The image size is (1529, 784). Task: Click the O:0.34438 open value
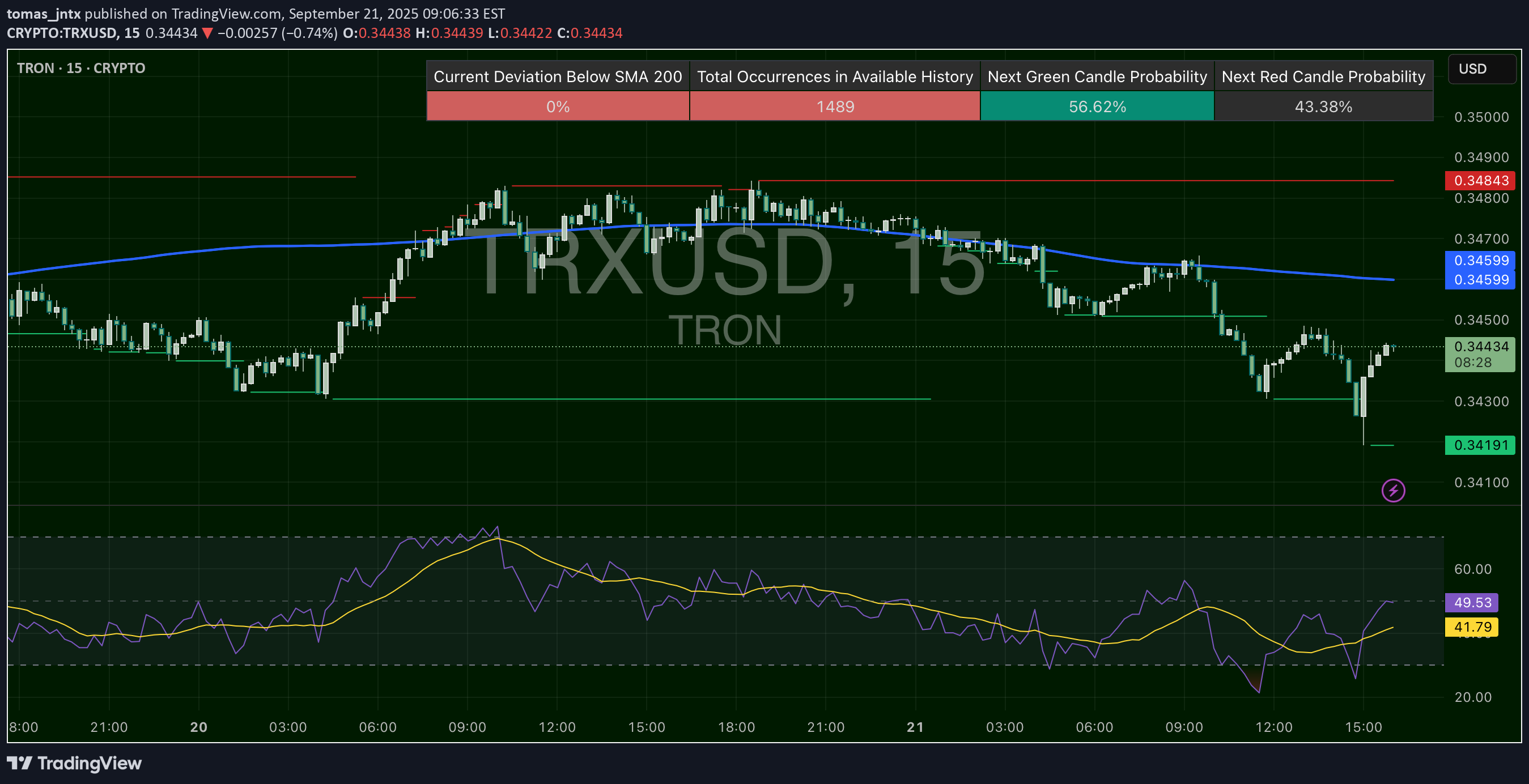[376, 33]
